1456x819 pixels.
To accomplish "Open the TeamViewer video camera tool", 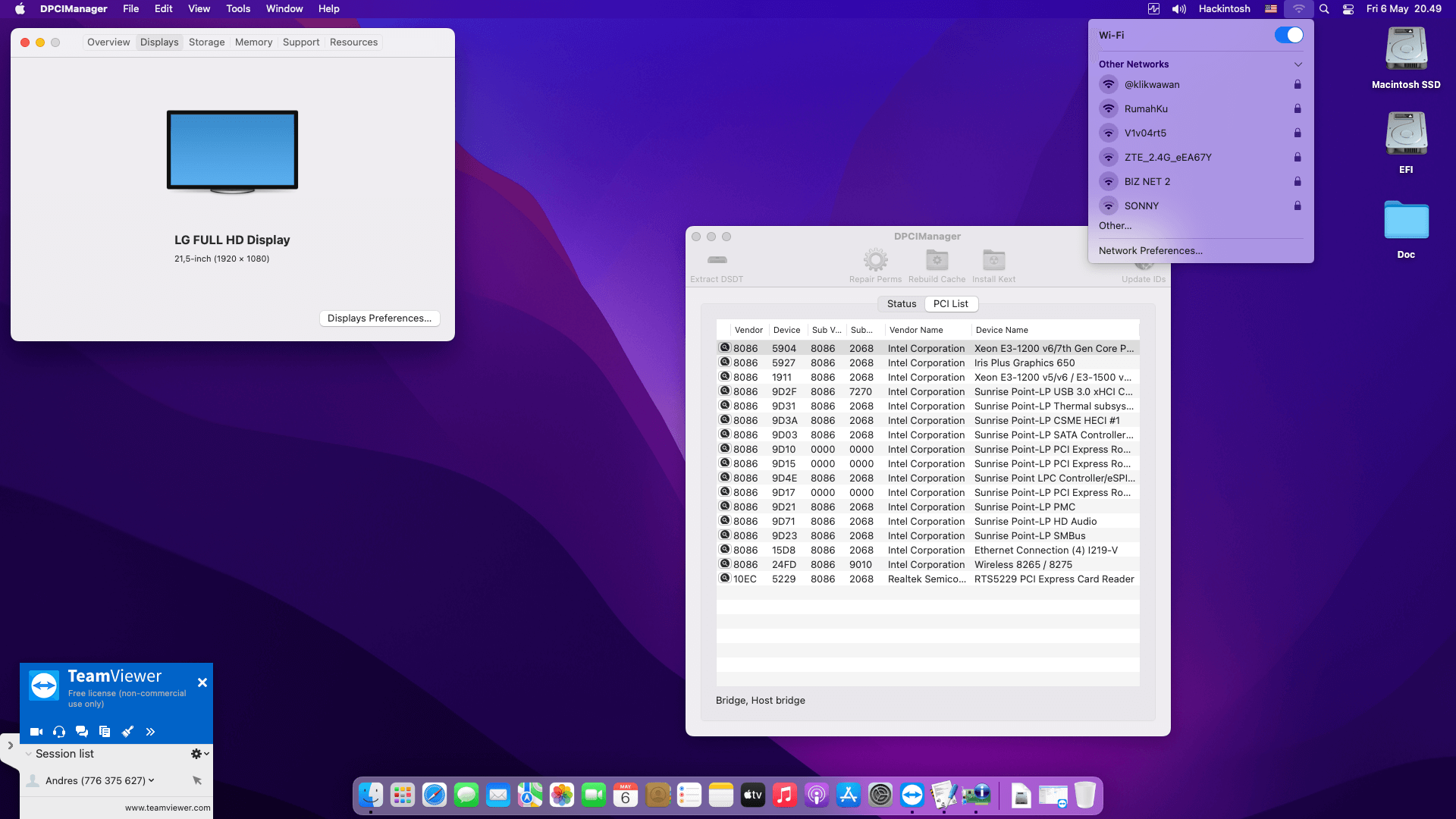I will pyautogui.click(x=36, y=732).
